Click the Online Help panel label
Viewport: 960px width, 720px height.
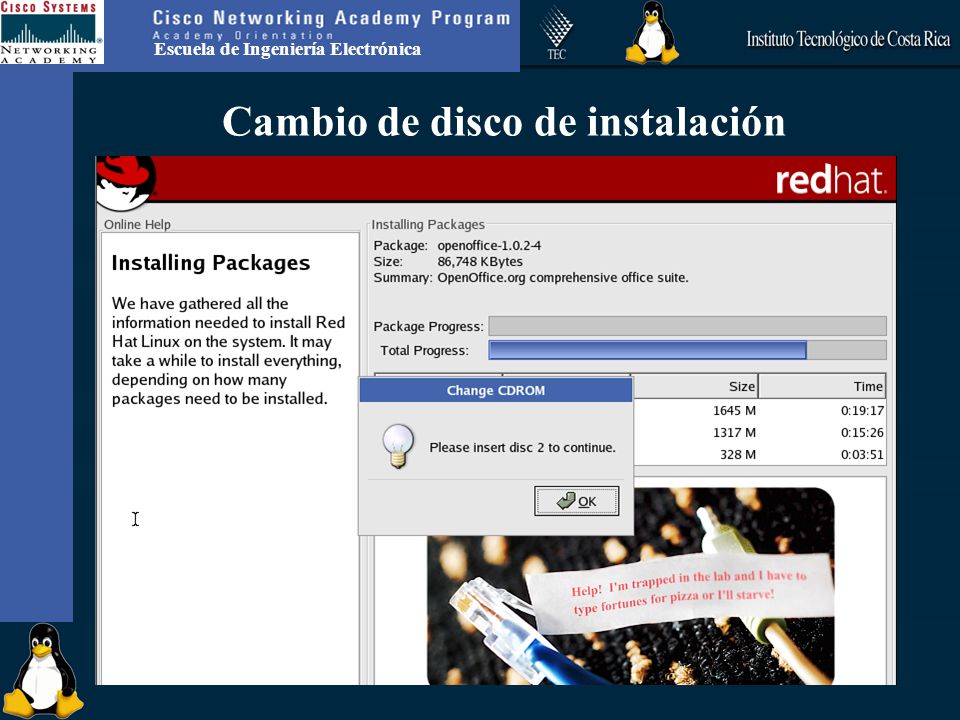(137, 224)
